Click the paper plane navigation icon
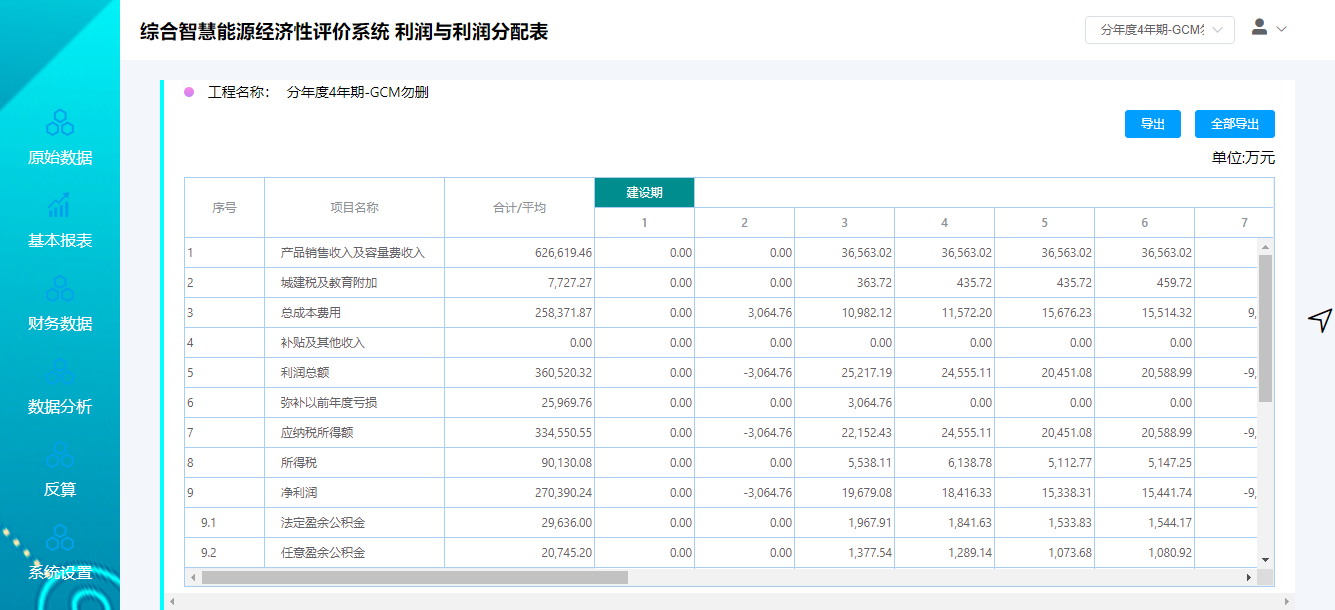Viewport: 1335px width, 610px height. pos(1320,320)
